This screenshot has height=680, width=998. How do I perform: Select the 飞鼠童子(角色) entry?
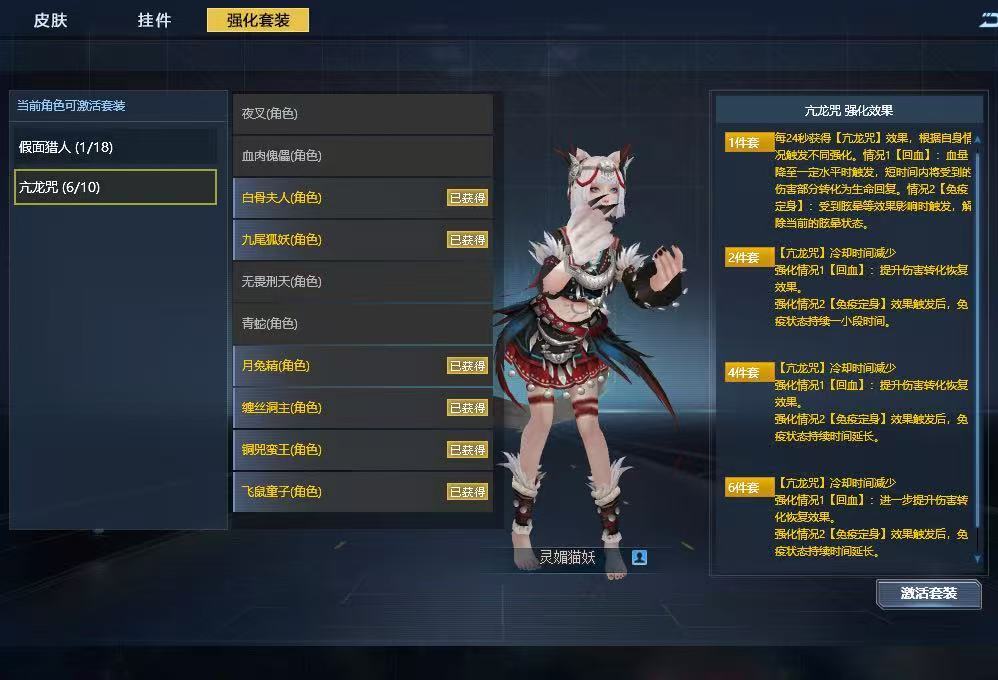(363, 492)
